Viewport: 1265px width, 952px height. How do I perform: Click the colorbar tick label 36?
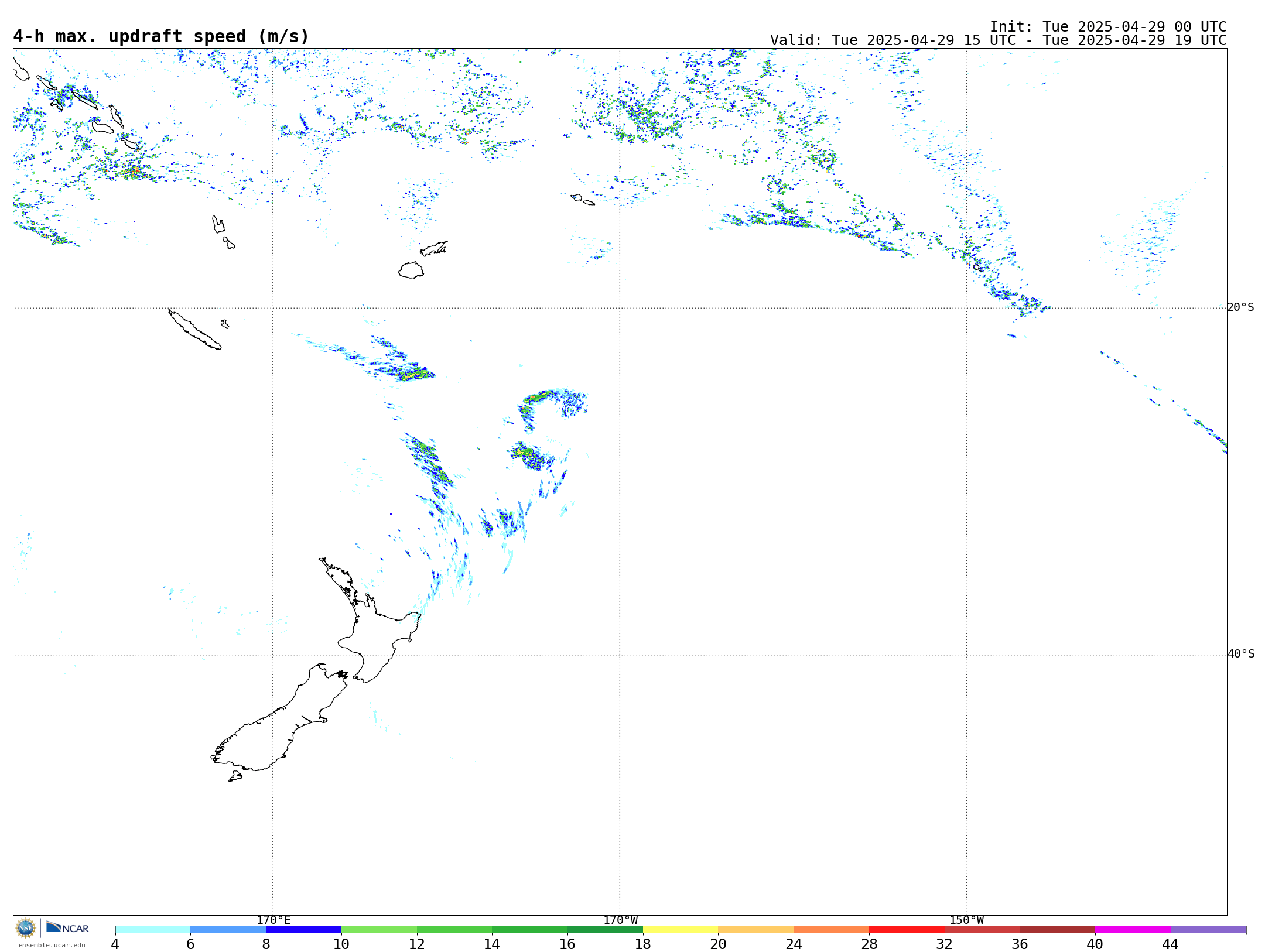pos(1020,944)
